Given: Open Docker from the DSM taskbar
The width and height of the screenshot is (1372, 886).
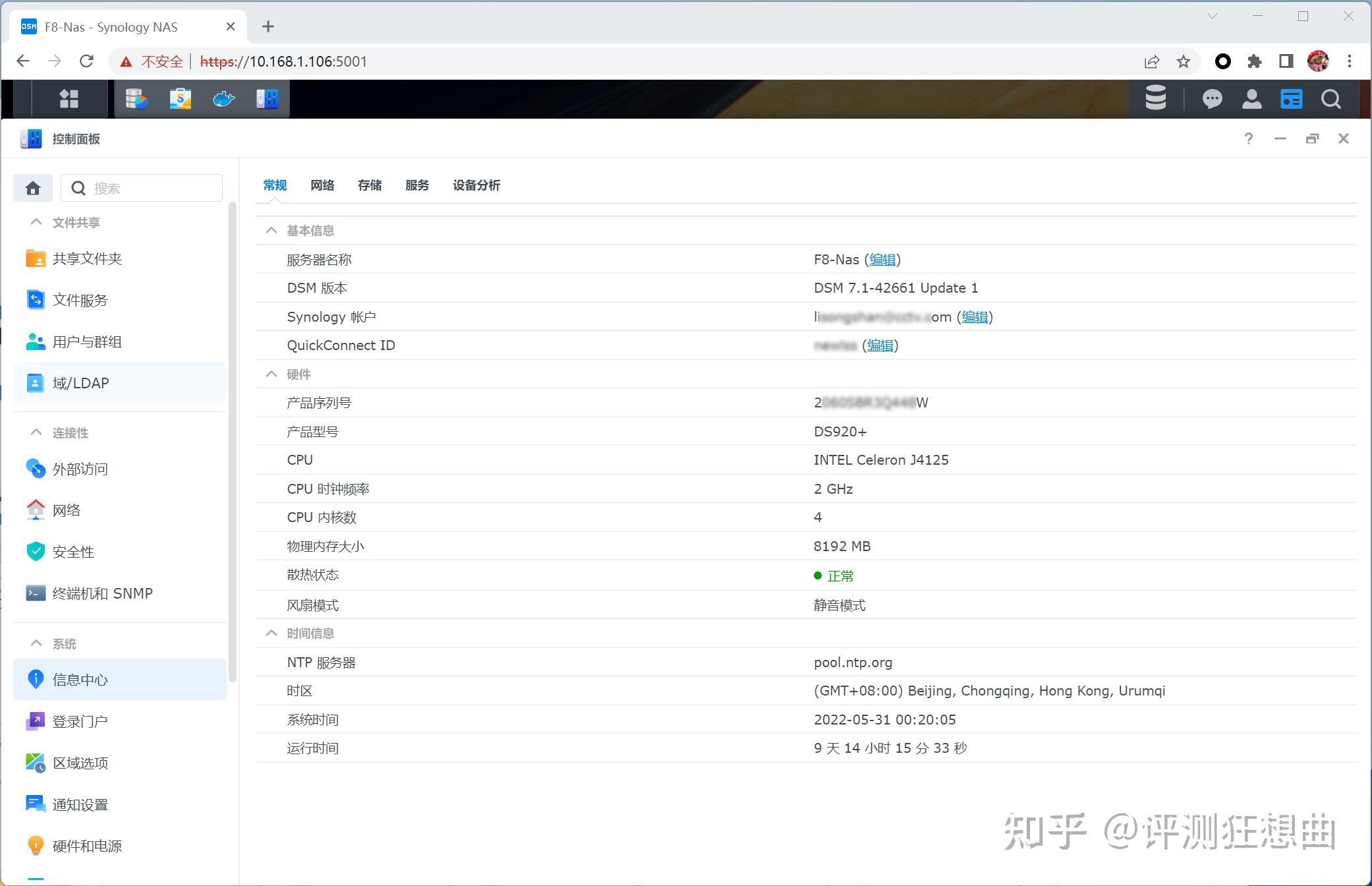Looking at the screenshot, I should click(x=223, y=99).
